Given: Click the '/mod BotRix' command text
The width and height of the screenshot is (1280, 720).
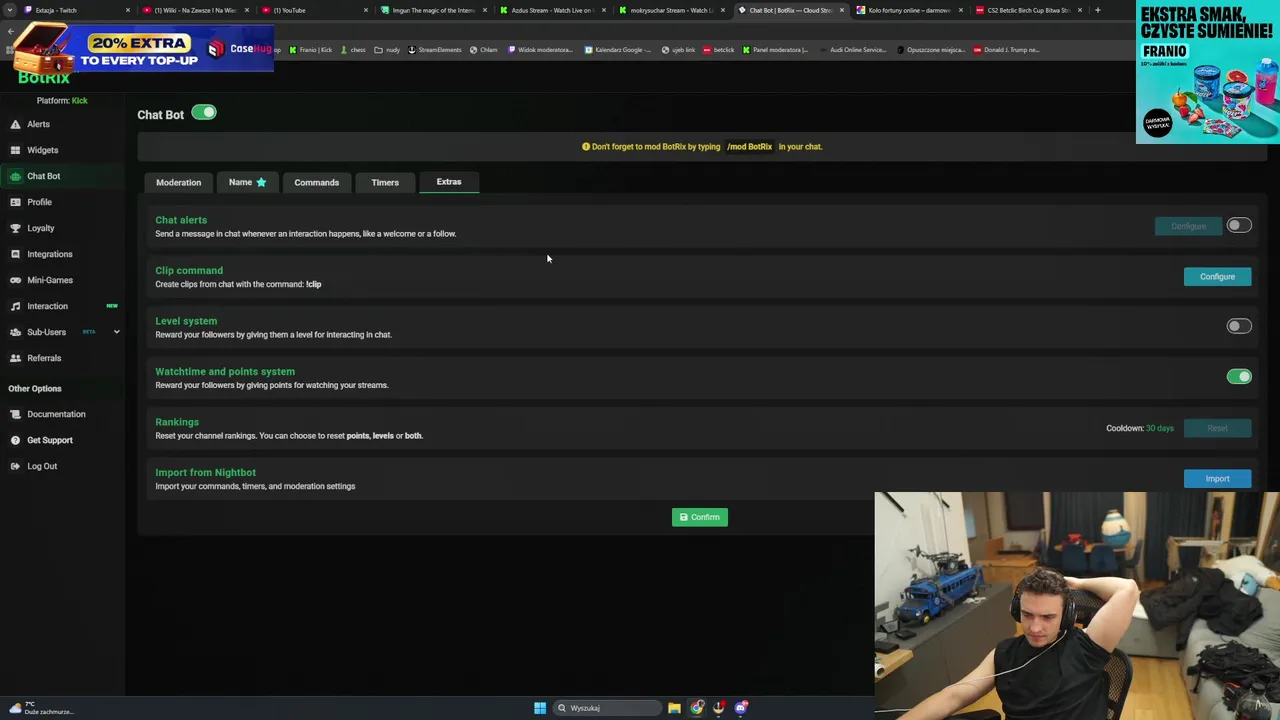Looking at the screenshot, I should click(750, 147).
